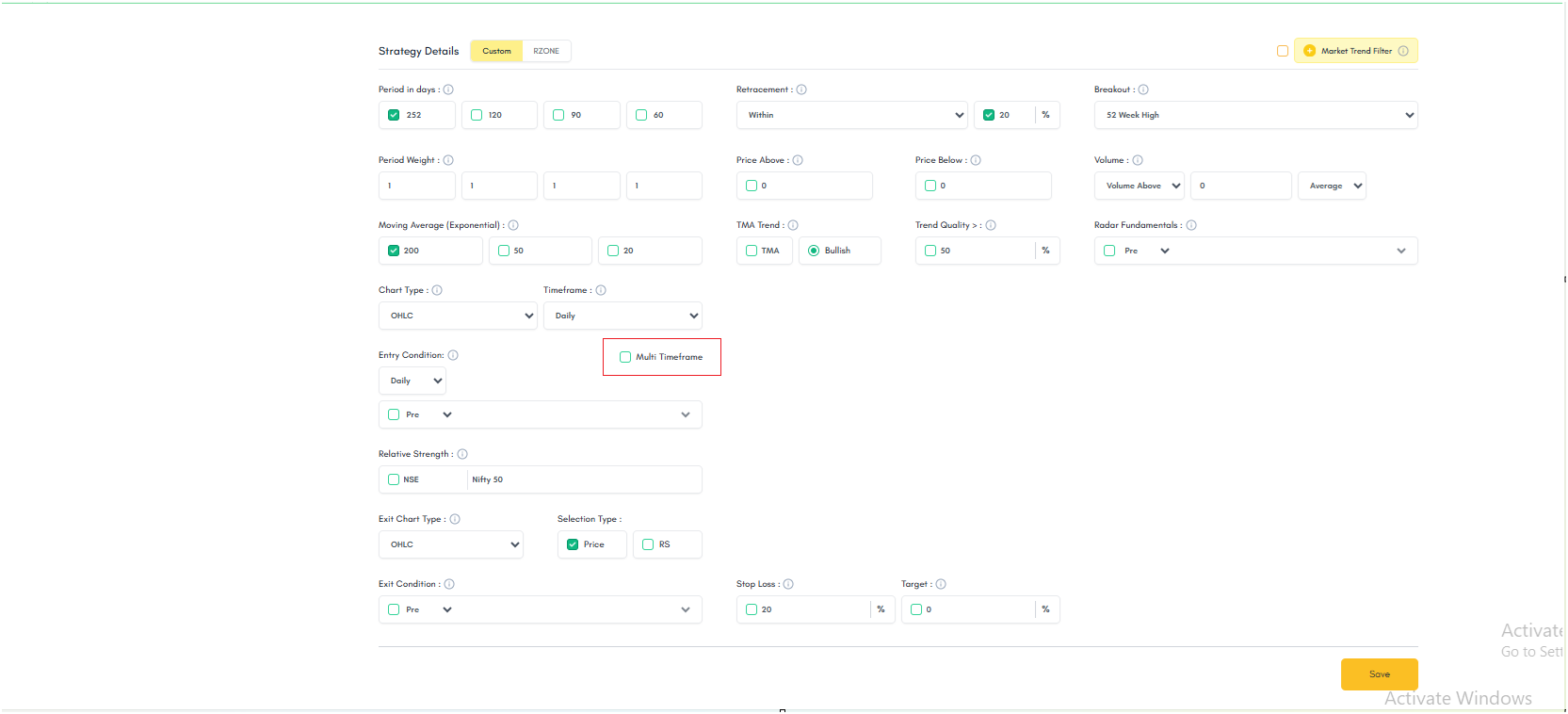1568x714 pixels.
Task: Uncheck the 200 moving average checkbox
Action: coord(394,251)
